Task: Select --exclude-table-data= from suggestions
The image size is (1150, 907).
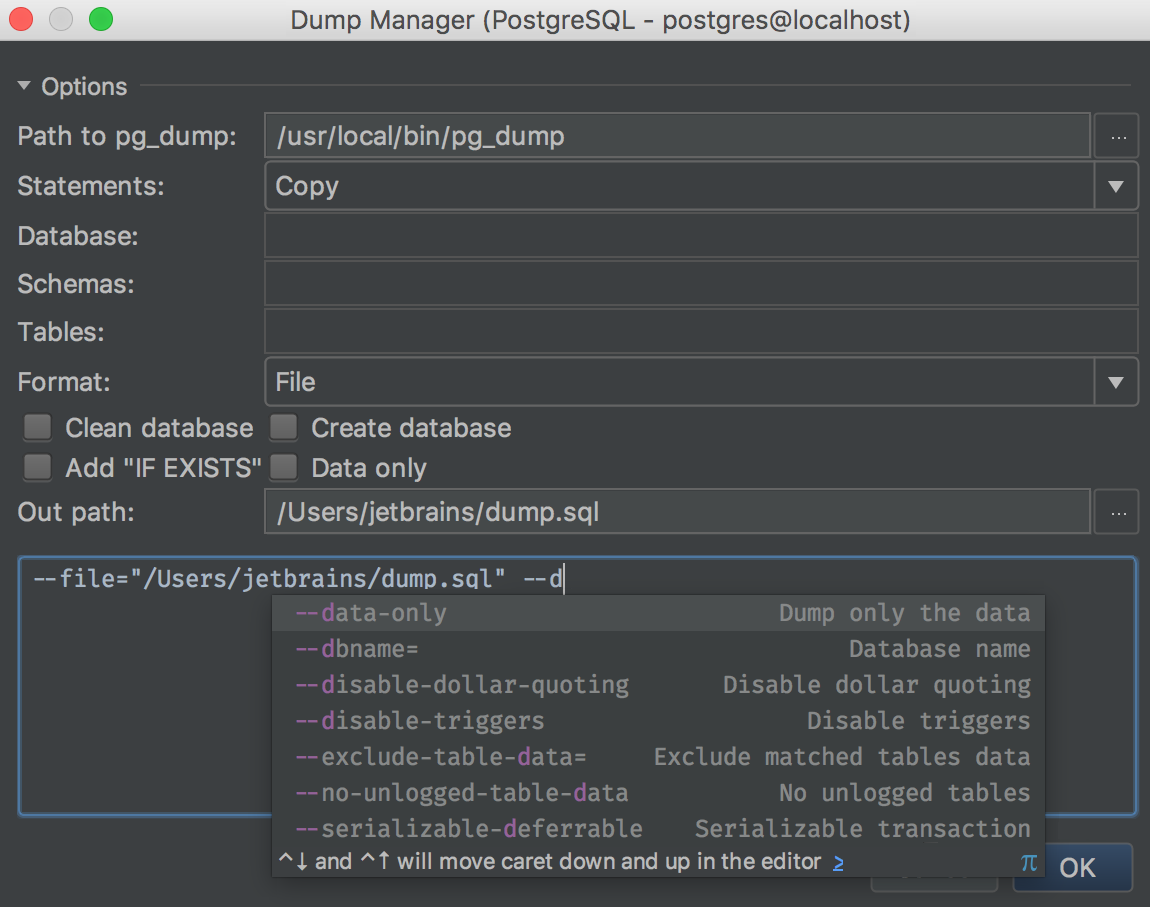Action: (658, 757)
